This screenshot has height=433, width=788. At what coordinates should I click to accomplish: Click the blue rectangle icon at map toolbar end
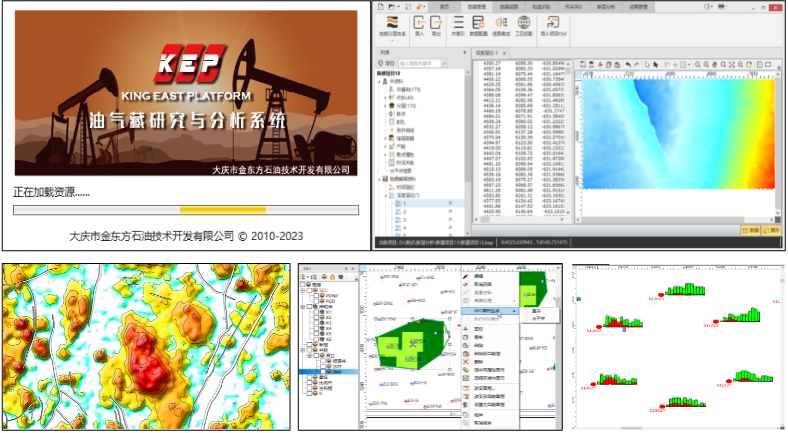768,65
